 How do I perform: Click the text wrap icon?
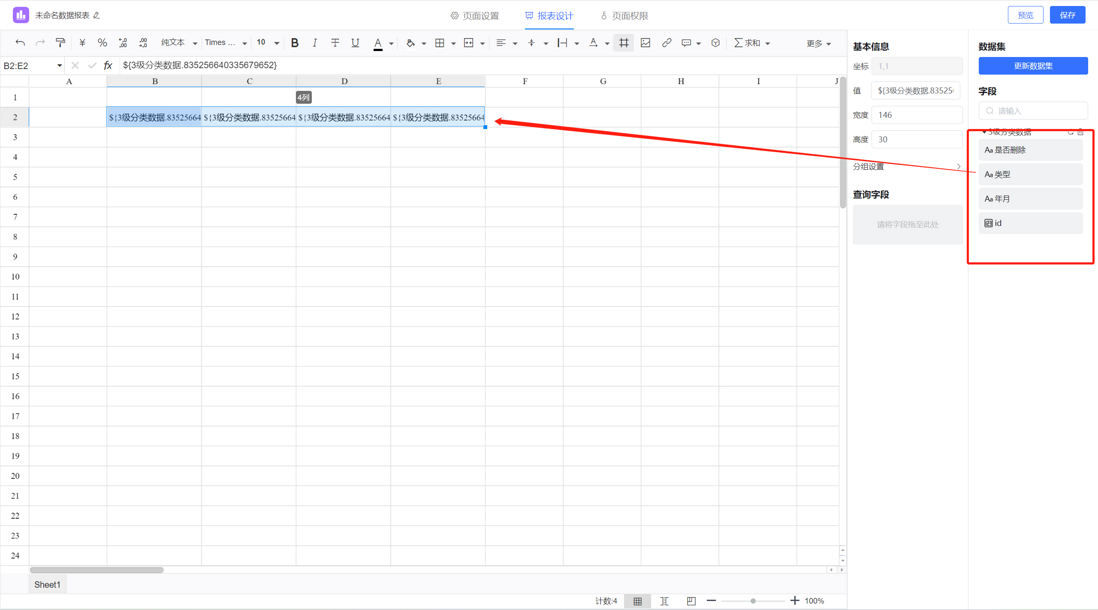[562, 43]
